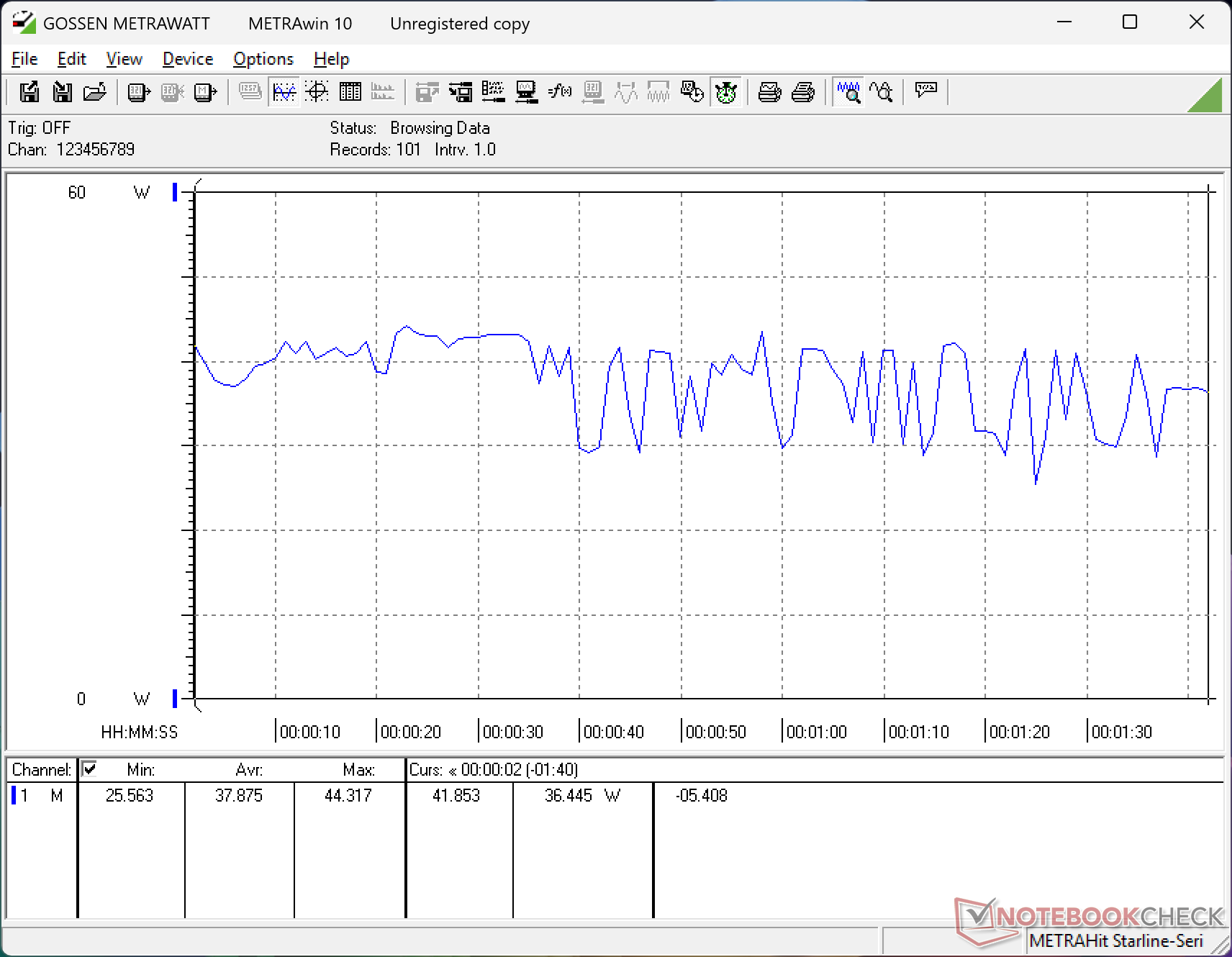1232x957 pixels.
Task: Toggle the Channel checkbox in the statistics panel
Action: (89, 769)
